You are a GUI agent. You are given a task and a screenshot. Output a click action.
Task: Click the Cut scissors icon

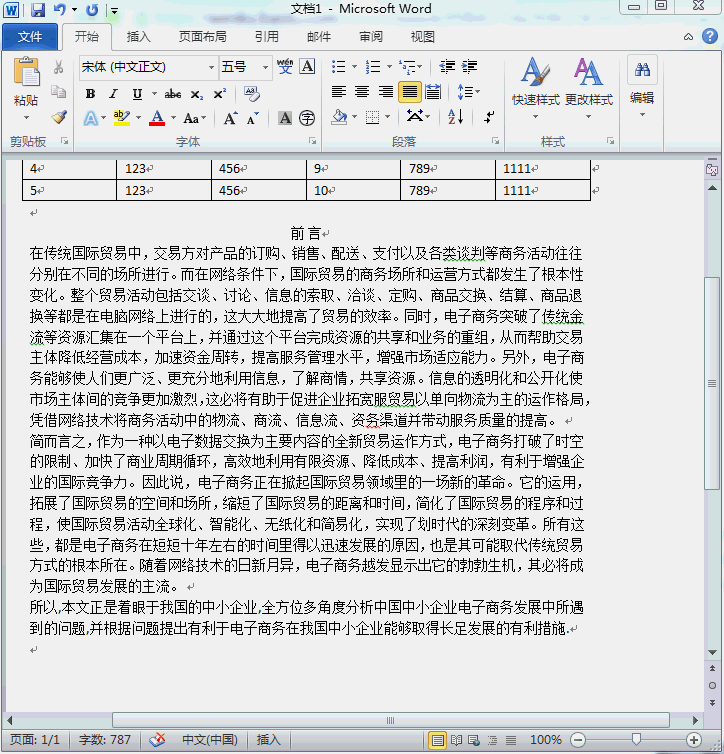tap(59, 67)
